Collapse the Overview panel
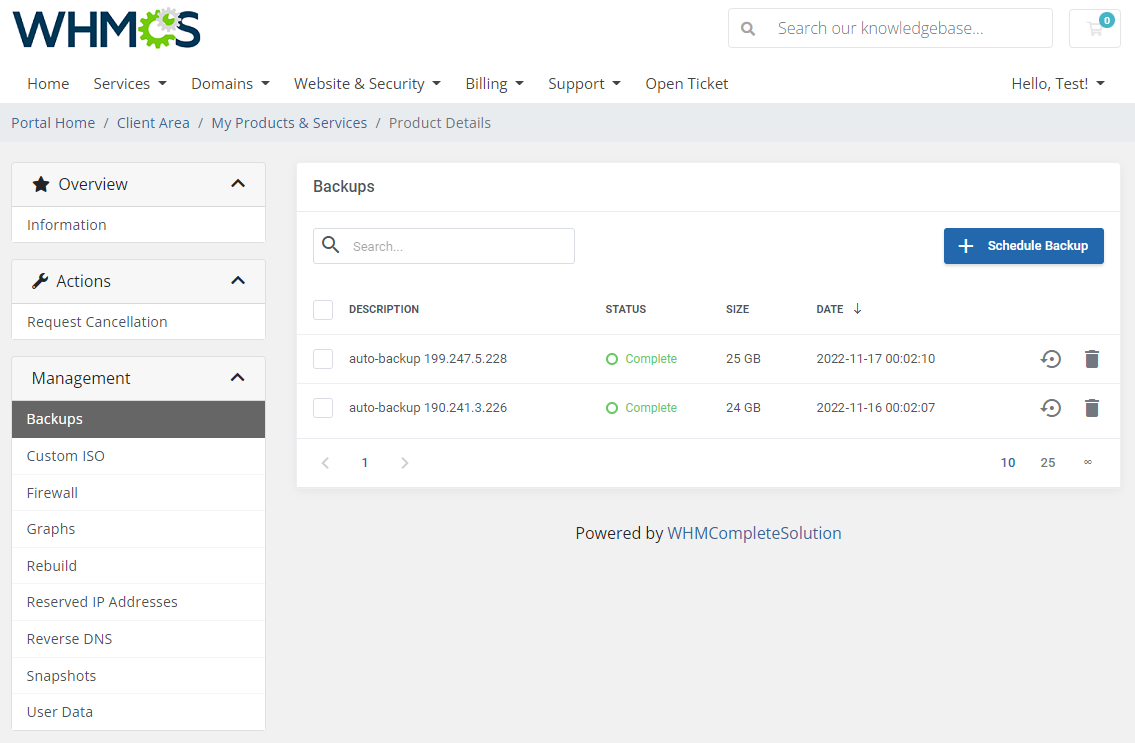The height and width of the screenshot is (743, 1135). [x=238, y=184]
